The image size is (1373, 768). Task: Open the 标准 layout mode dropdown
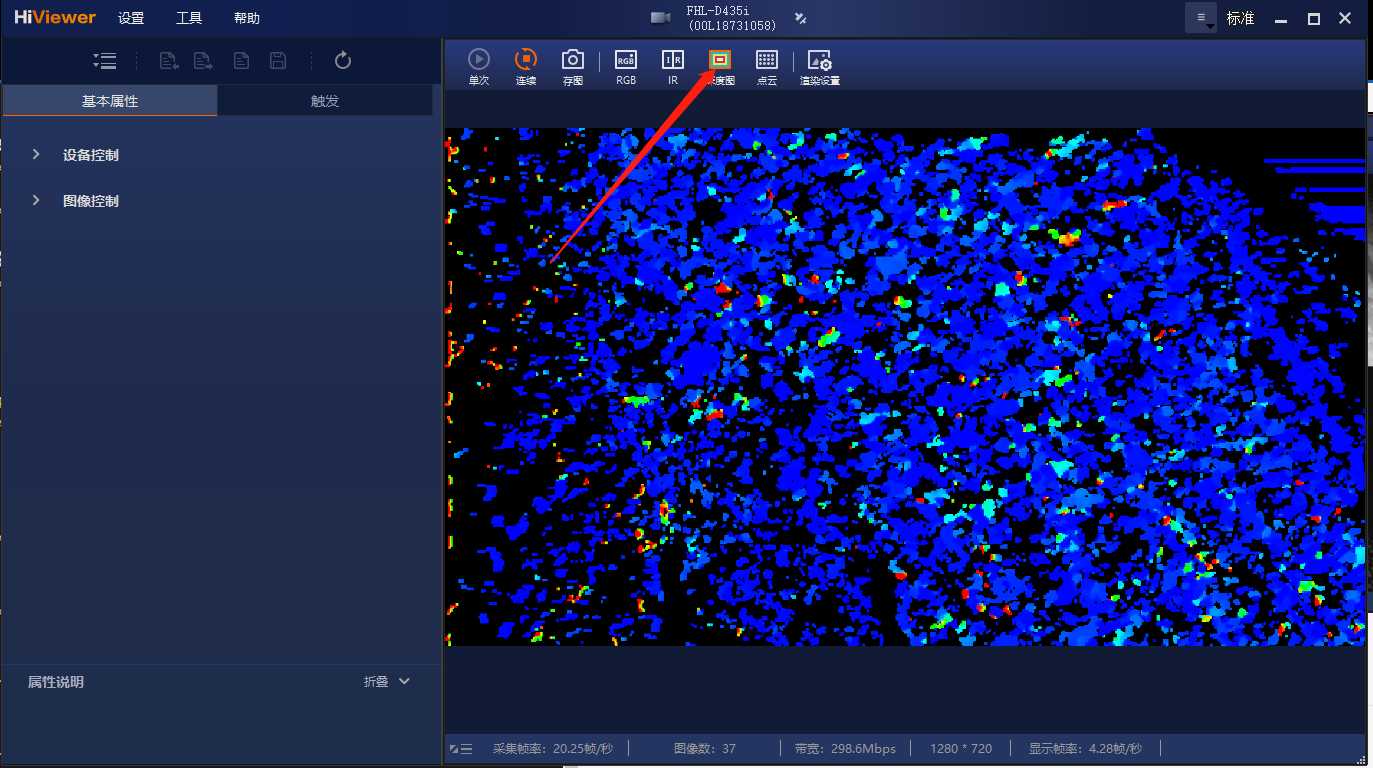pos(1200,18)
